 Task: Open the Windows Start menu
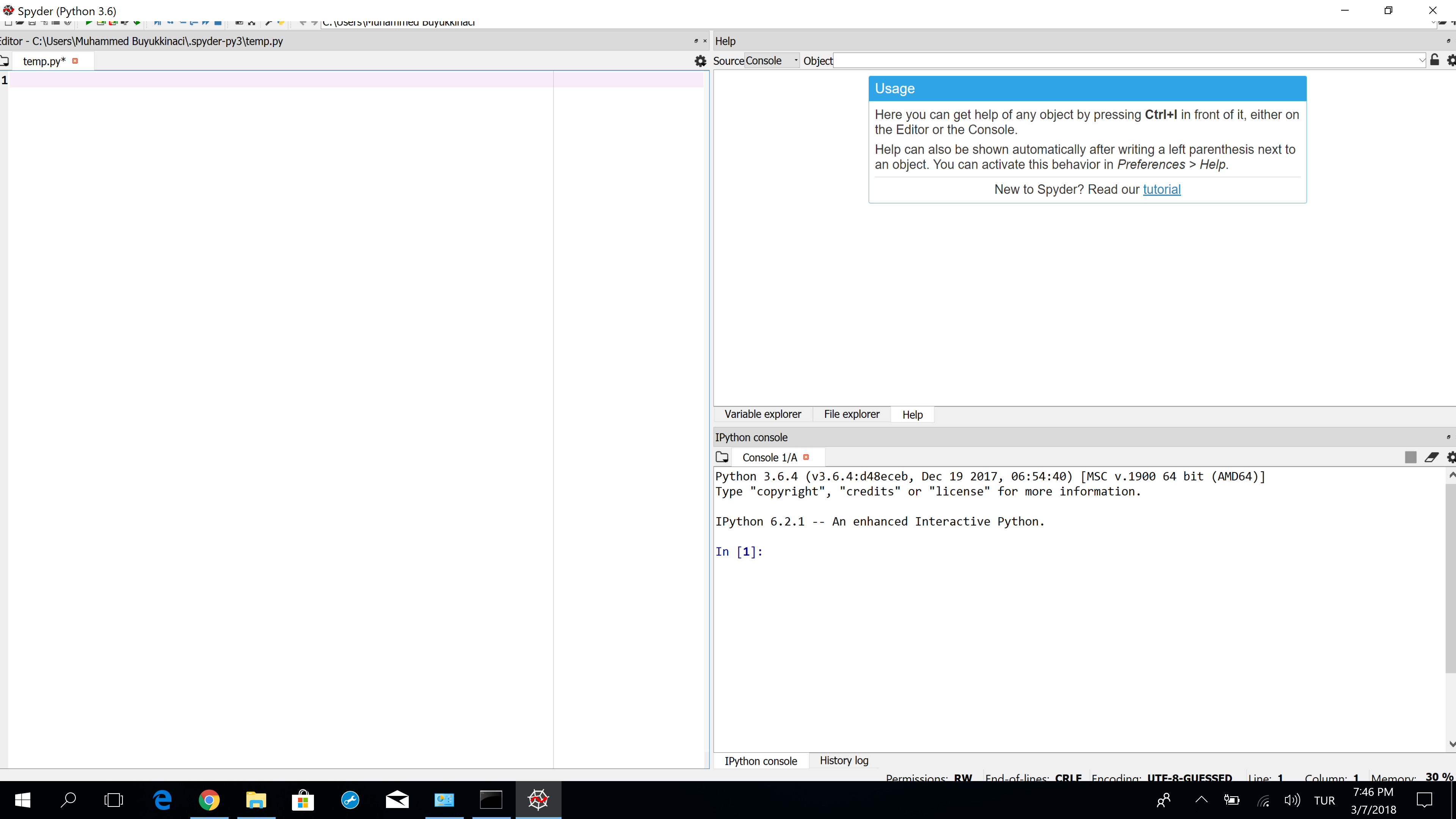coord(23,800)
